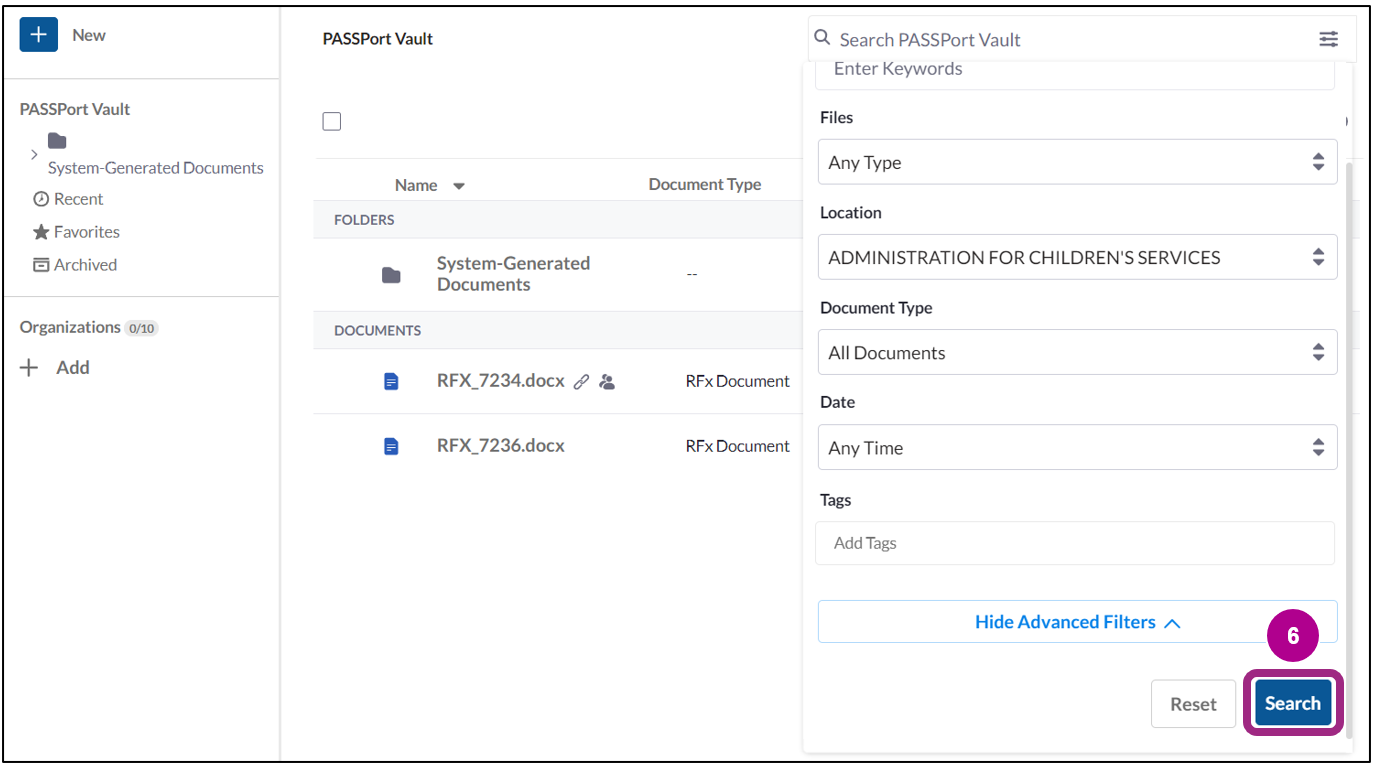The height and width of the screenshot is (766, 1375).
Task: Open the advanced filters icon beside search bar
Action: [x=1328, y=39]
